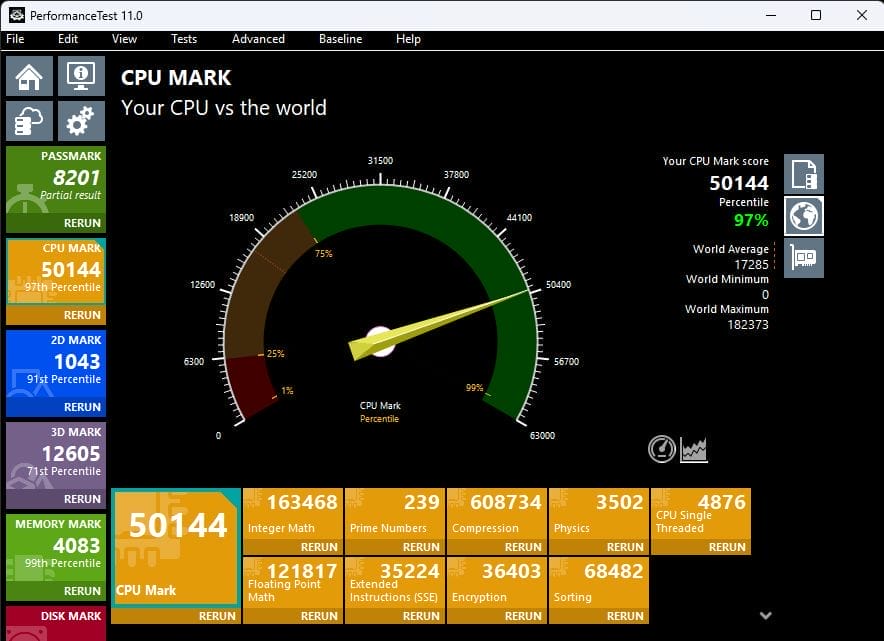The width and height of the screenshot is (884, 641).
Task: Expand the down chevron below results
Action: click(x=765, y=616)
